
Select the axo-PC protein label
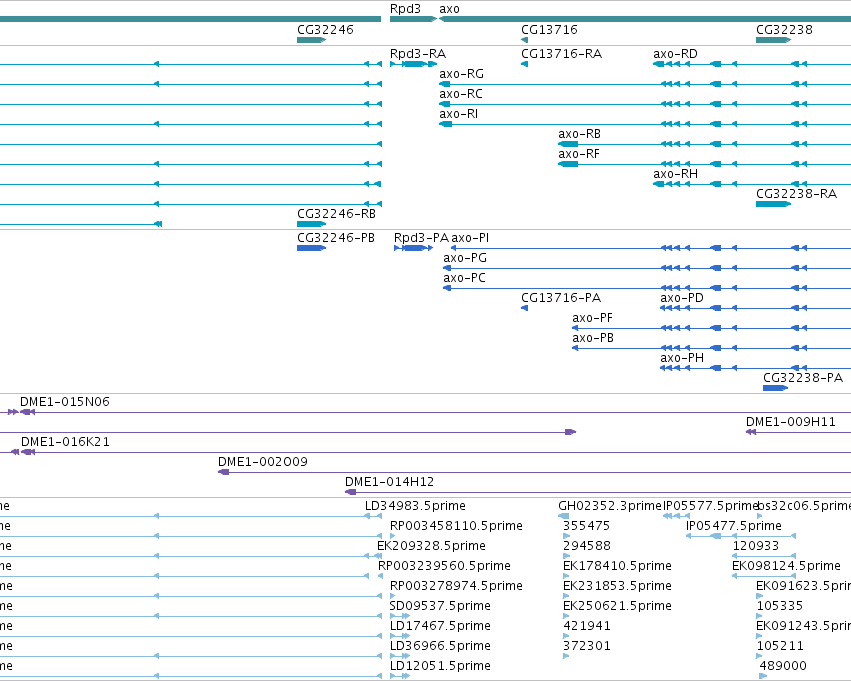[x=464, y=278]
